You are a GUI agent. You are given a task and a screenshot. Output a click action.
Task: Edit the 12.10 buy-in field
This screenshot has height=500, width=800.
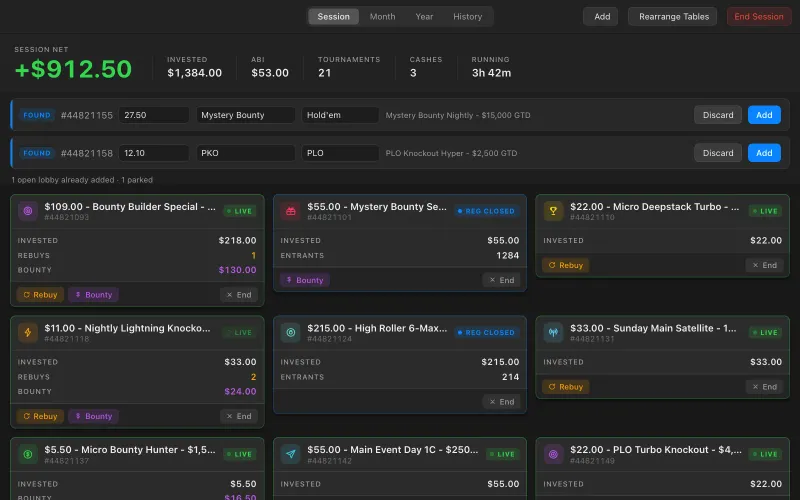click(x=154, y=153)
